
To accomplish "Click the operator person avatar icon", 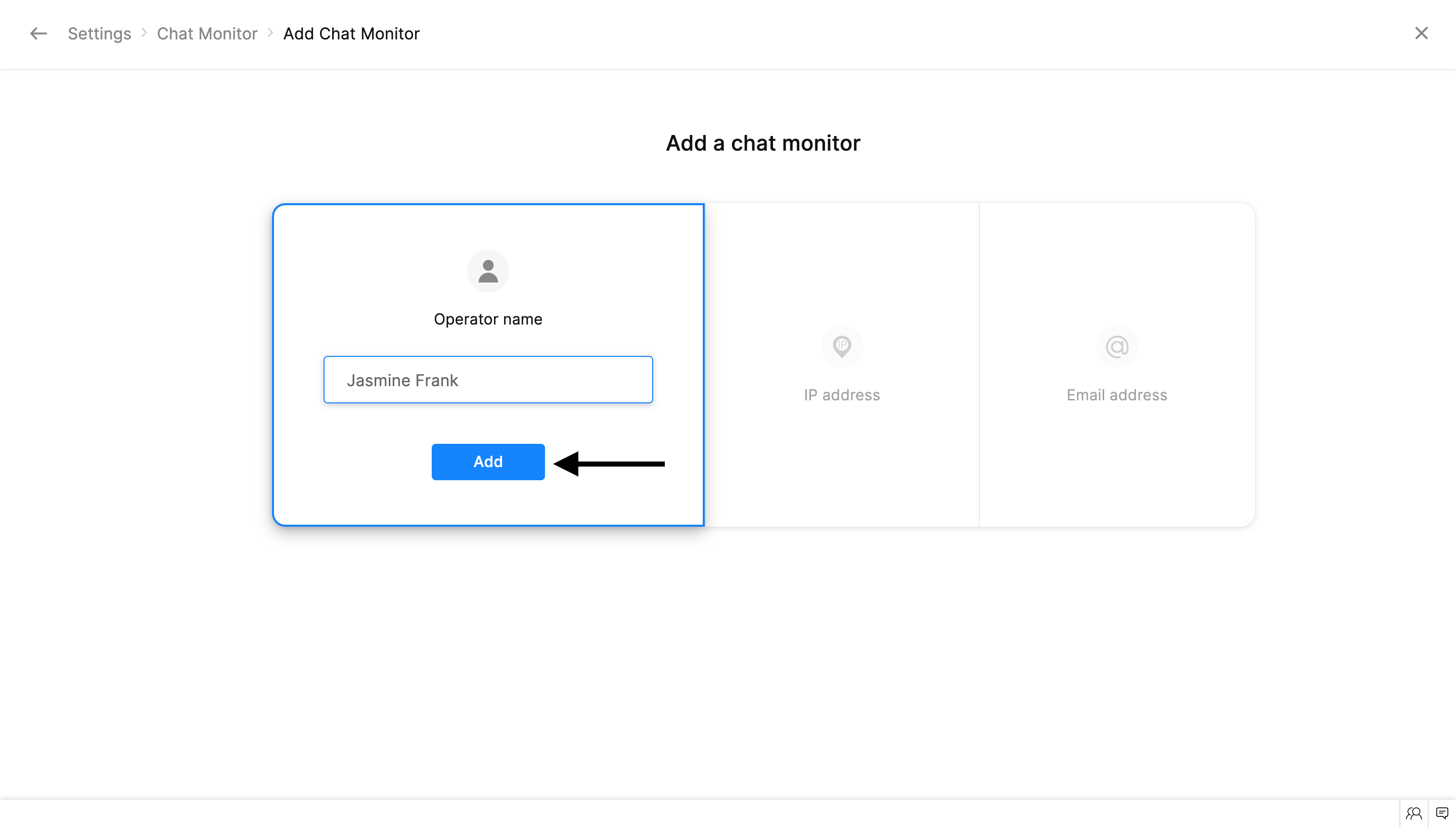I will tap(488, 271).
